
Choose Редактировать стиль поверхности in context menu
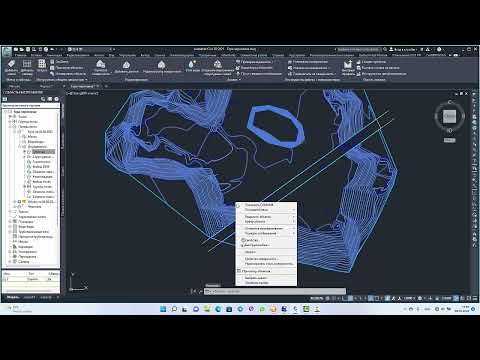(x=266, y=264)
